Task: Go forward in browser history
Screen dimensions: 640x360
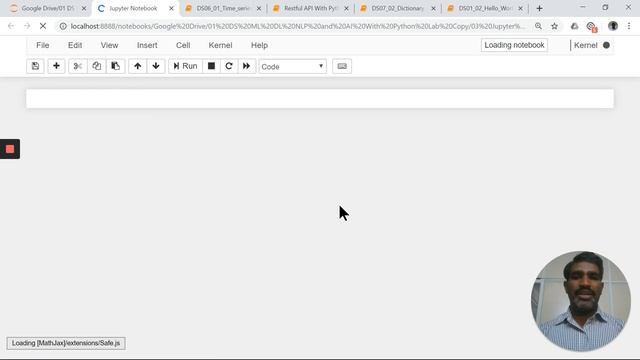Action: coord(27,26)
